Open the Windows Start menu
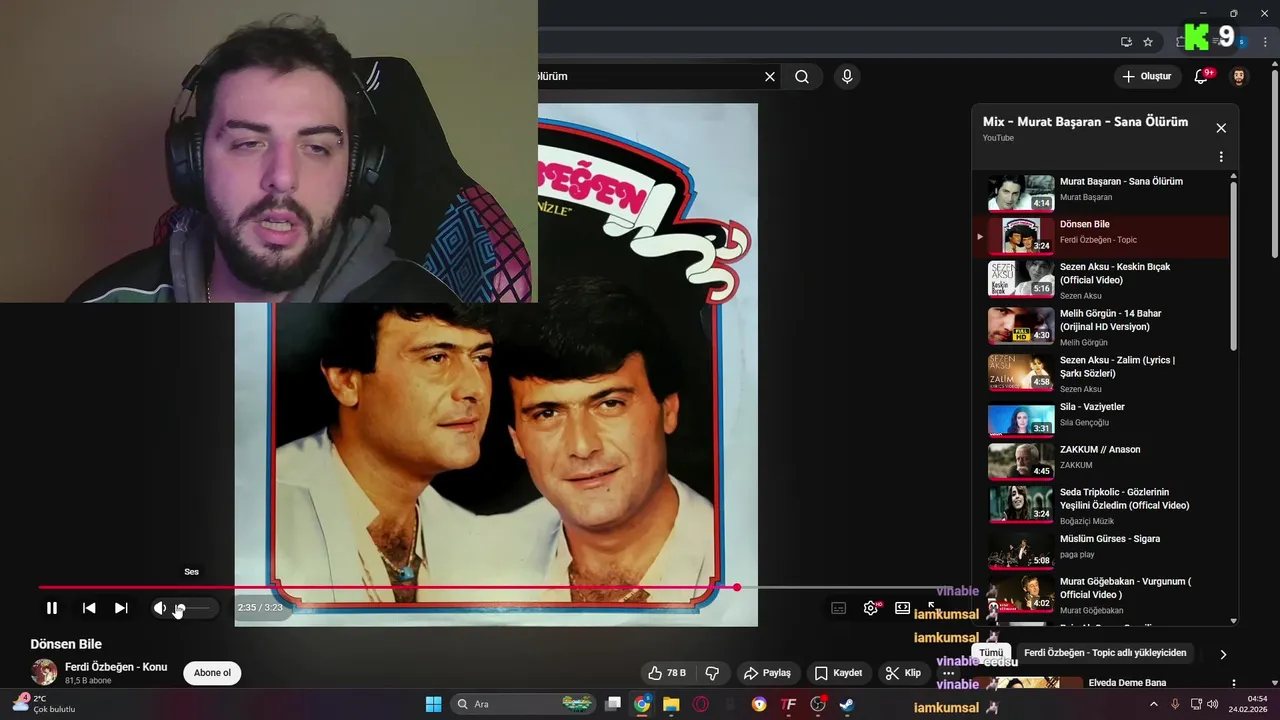Viewport: 1280px width, 720px height. [x=434, y=704]
